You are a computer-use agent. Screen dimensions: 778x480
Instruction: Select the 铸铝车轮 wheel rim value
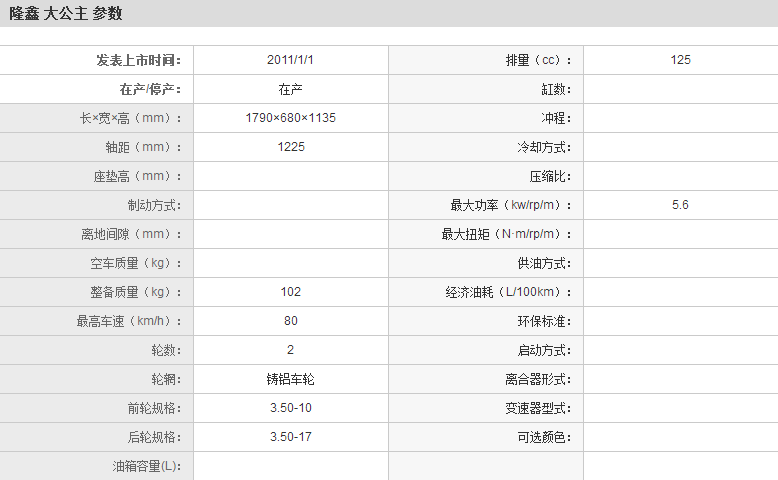coord(290,379)
